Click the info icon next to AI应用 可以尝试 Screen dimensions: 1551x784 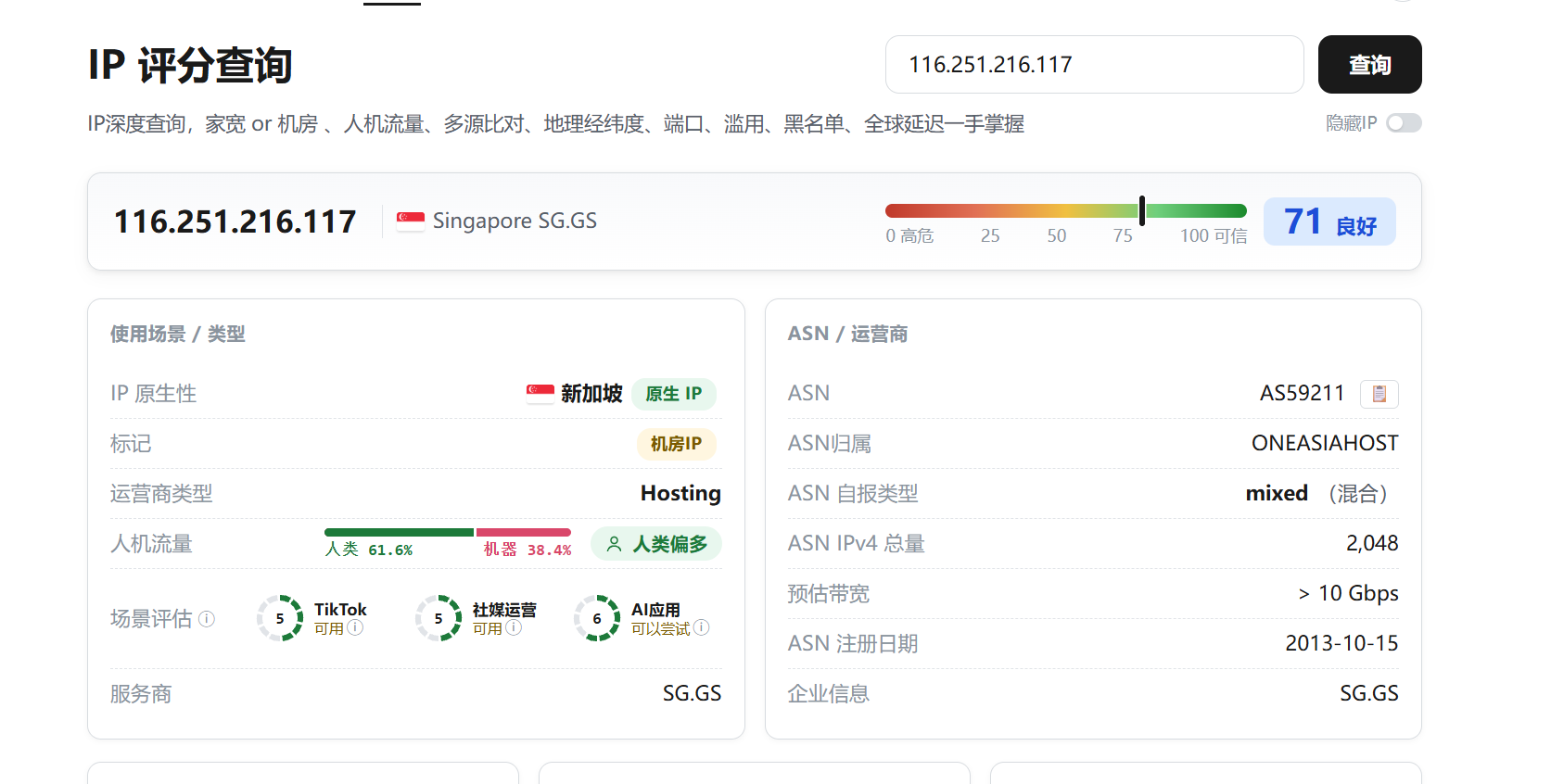tap(702, 627)
